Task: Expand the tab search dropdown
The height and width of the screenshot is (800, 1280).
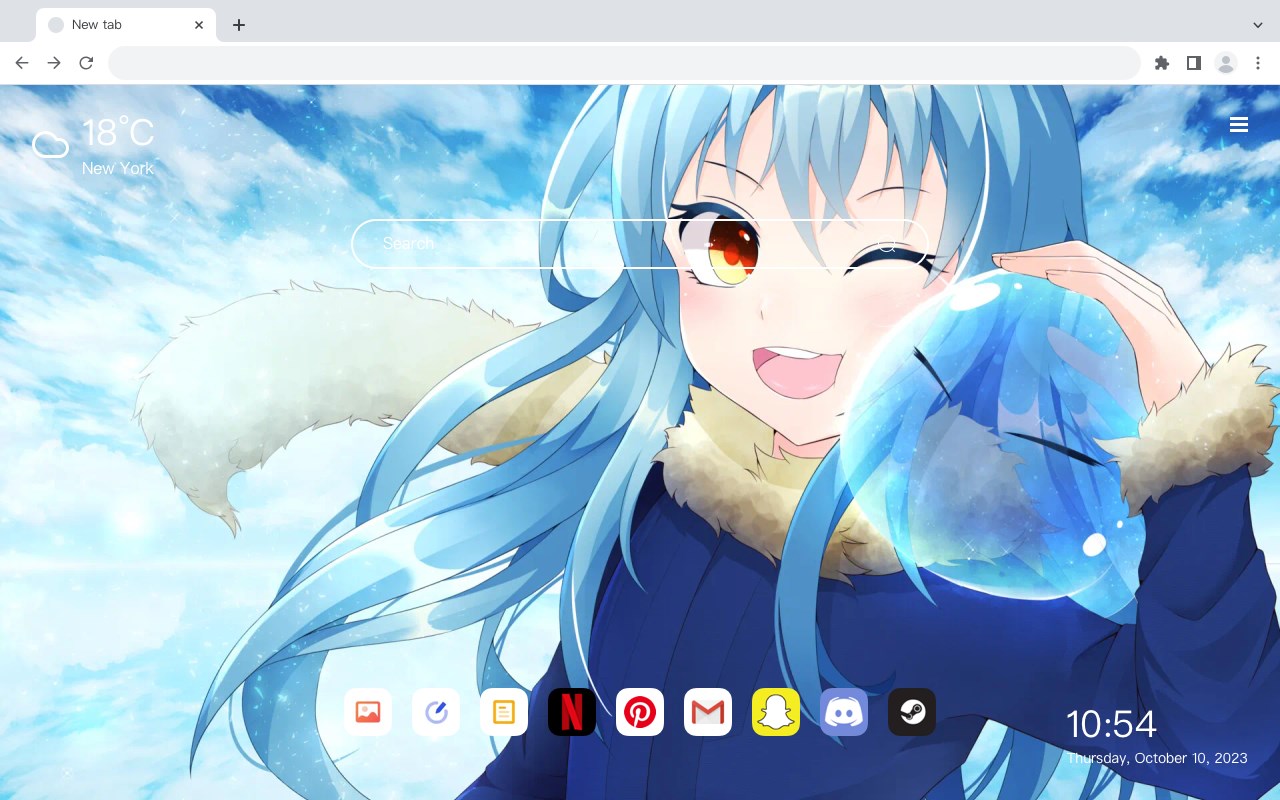Action: coord(1258,25)
